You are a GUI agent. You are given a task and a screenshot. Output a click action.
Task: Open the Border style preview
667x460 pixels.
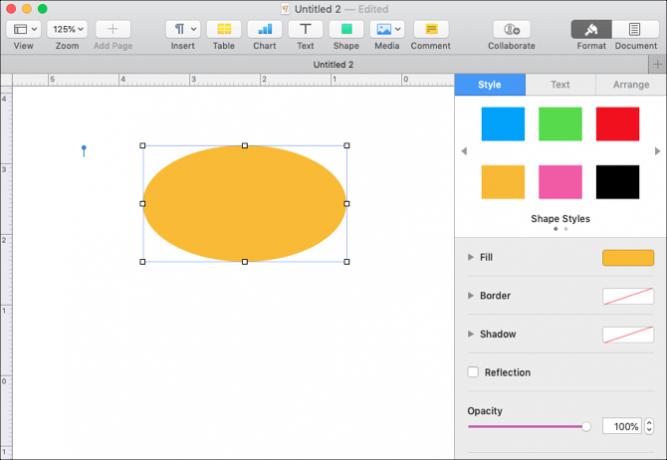pyautogui.click(x=628, y=296)
